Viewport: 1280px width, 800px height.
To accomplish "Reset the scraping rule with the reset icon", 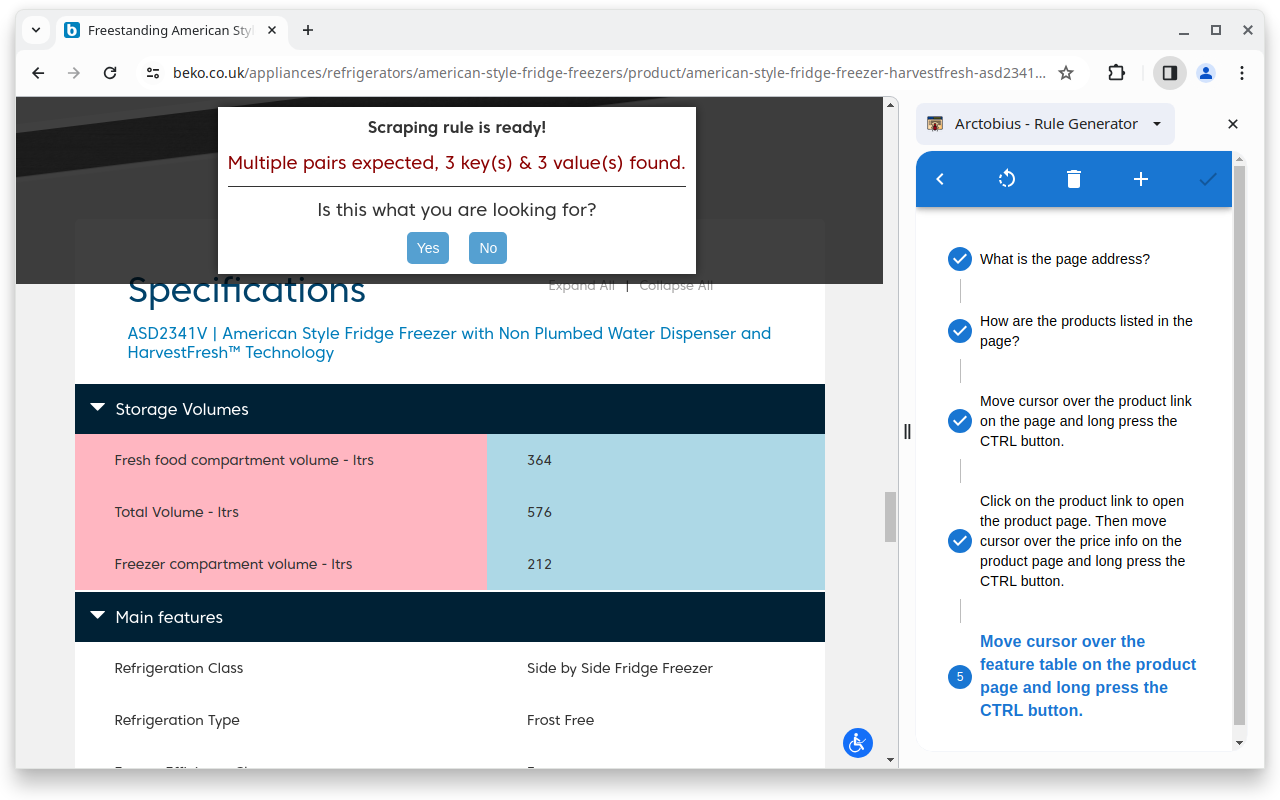I will click(x=1006, y=179).
